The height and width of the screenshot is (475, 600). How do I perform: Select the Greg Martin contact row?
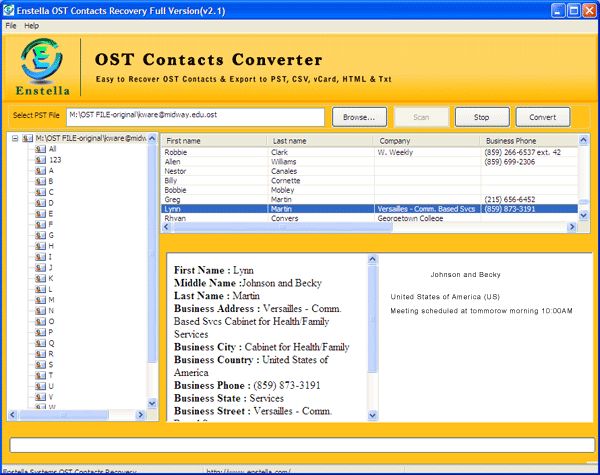pos(369,199)
